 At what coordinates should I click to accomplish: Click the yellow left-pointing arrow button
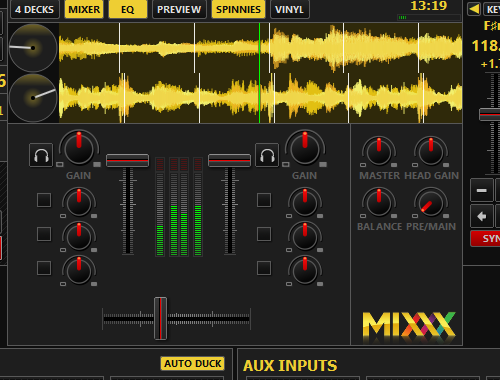pos(474,9)
